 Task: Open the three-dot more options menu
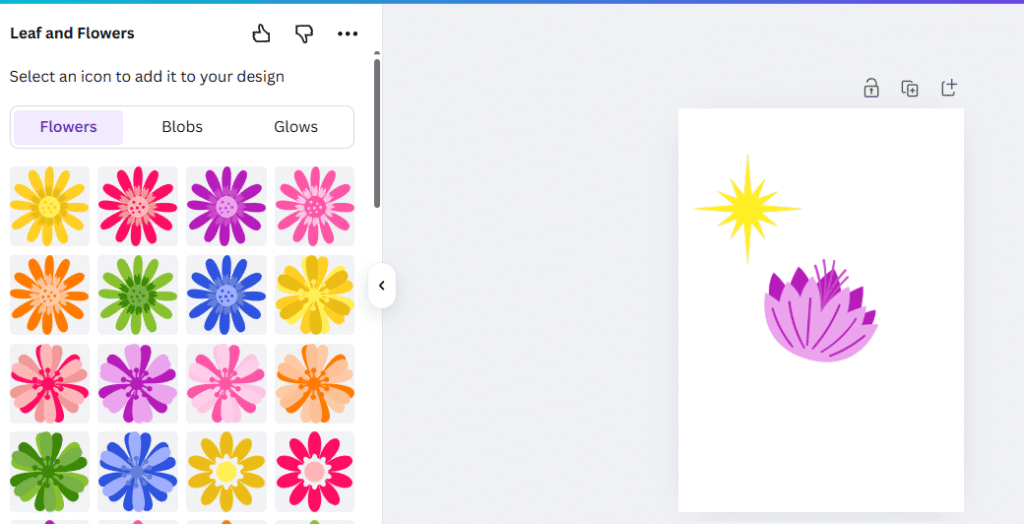tap(347, 34)
